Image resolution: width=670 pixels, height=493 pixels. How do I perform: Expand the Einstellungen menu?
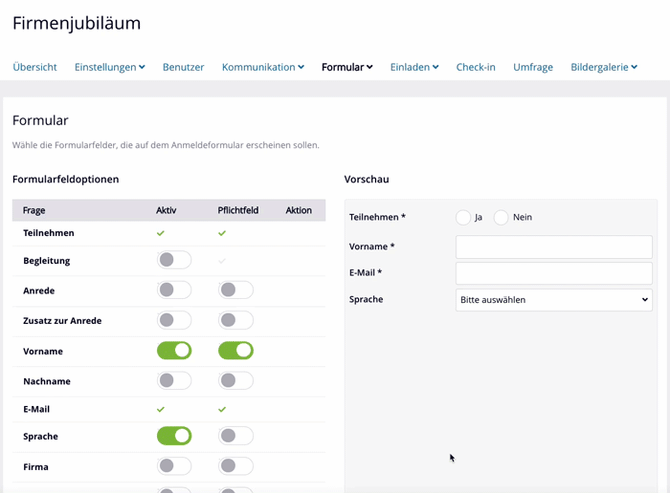(109, 67)
